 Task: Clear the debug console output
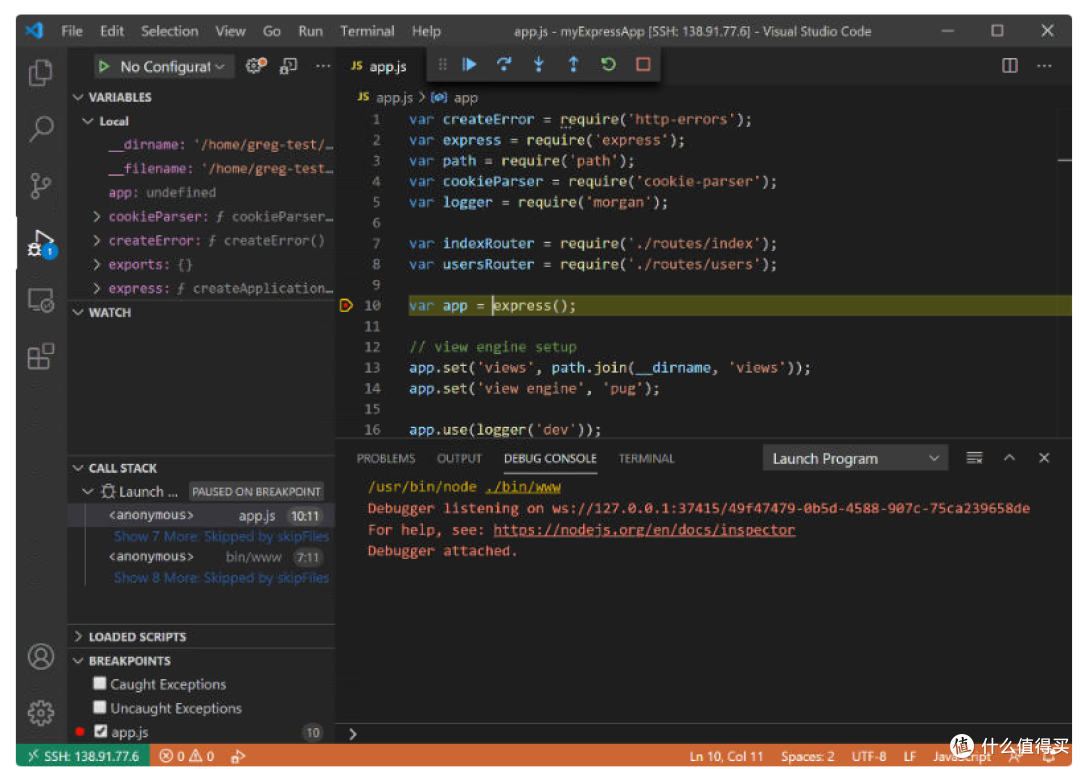pyautogui.click(x=974, y=458)
